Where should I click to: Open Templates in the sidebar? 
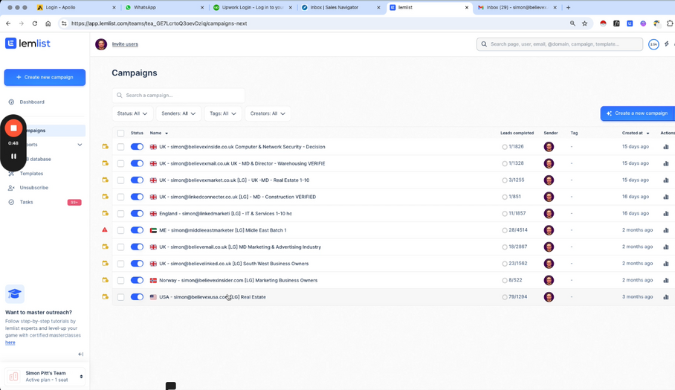(31, 173)
